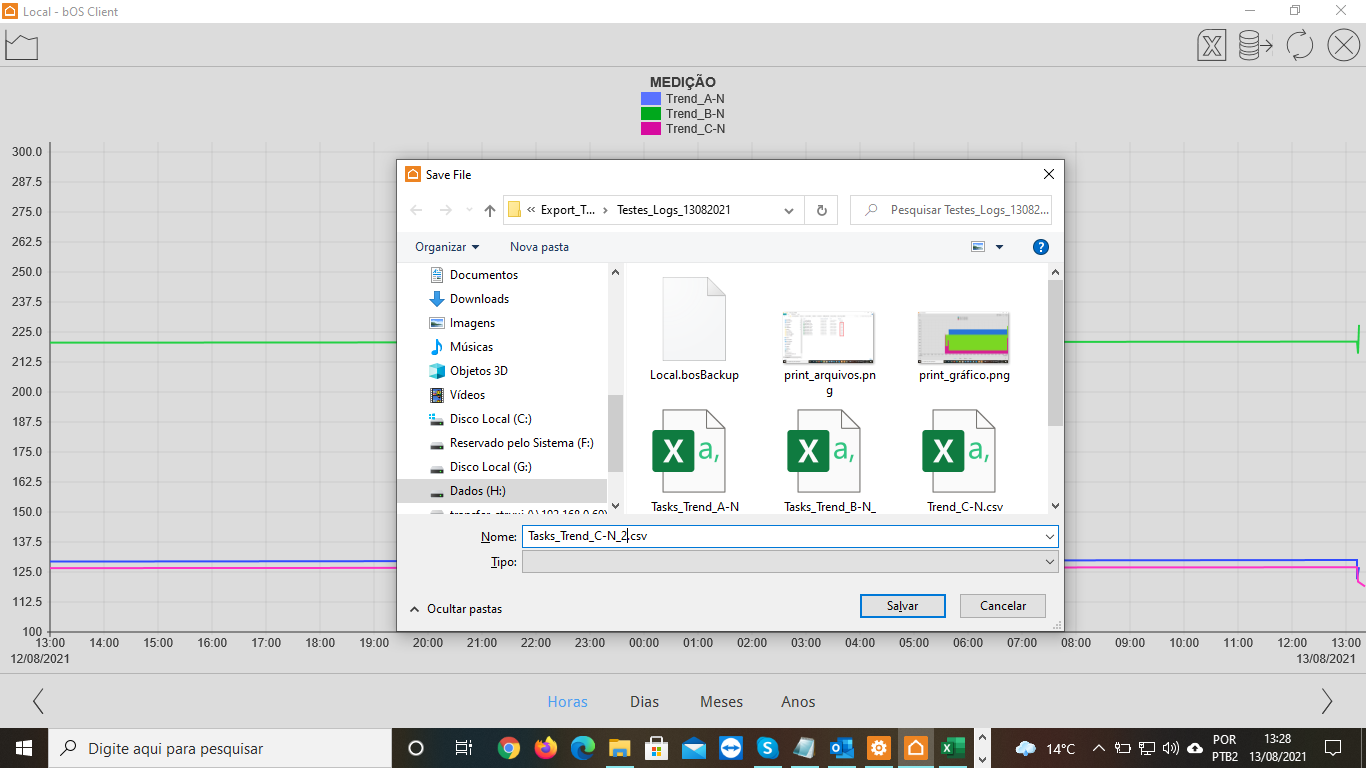The width and height of the screenshot is (1366, 768).
Task: Click the Trend_A-N blue legend swatch
Action: (651, 99)
